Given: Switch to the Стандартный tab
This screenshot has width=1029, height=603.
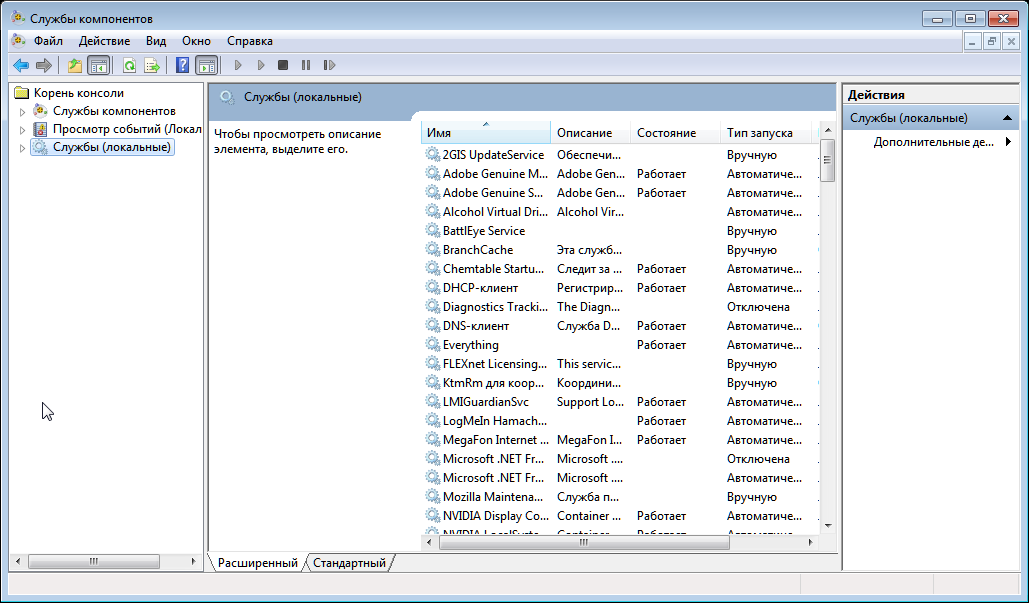Looking at the screenshot, I should pyautogui.click(x=349, y=562).
